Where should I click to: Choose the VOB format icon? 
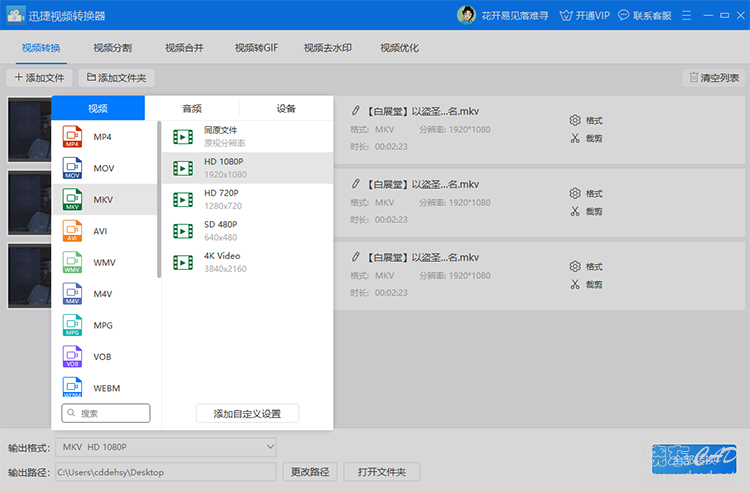tap(72, 356)
